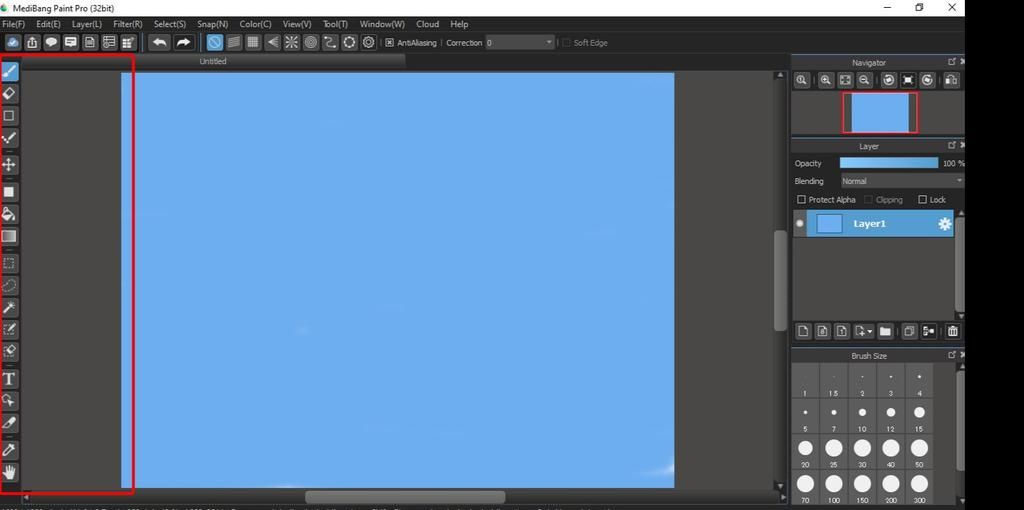The image size is (1024, 510).
Task: Select brush size 300
Action: [x=920, y=489]
